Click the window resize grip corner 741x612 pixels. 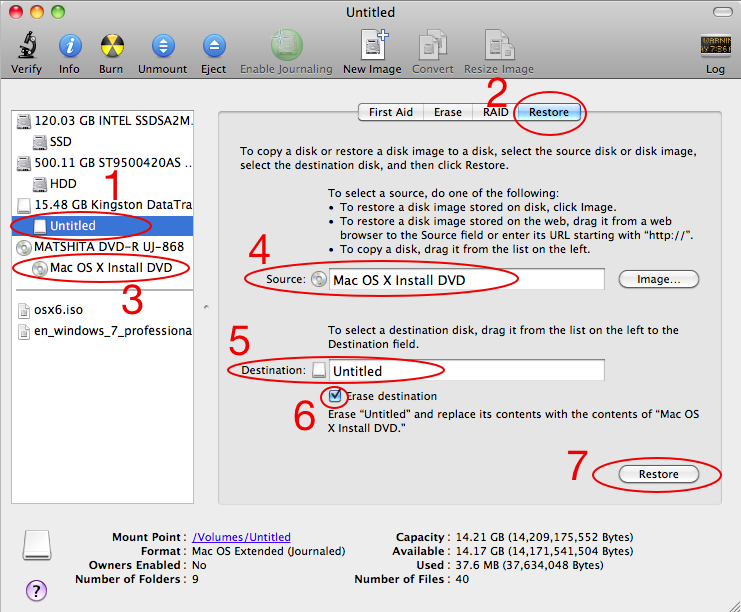[x=734, y=605]
